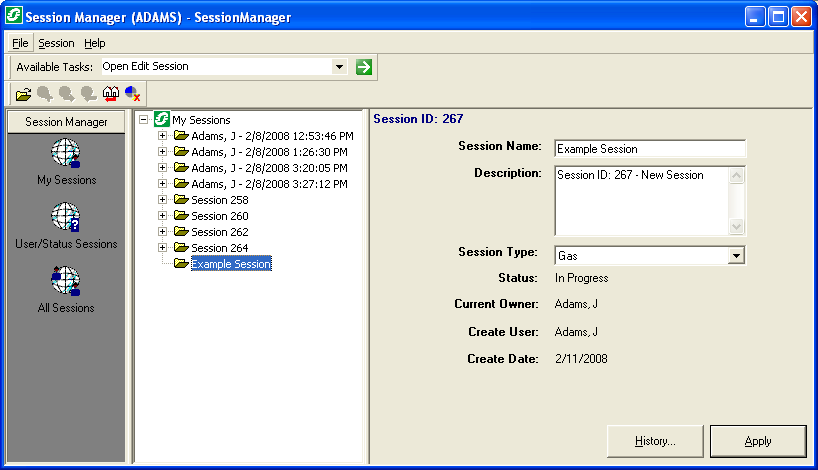The image size is (818, 470).
Task: Expand the Session 264 tree node
Action: coord(163,248)
